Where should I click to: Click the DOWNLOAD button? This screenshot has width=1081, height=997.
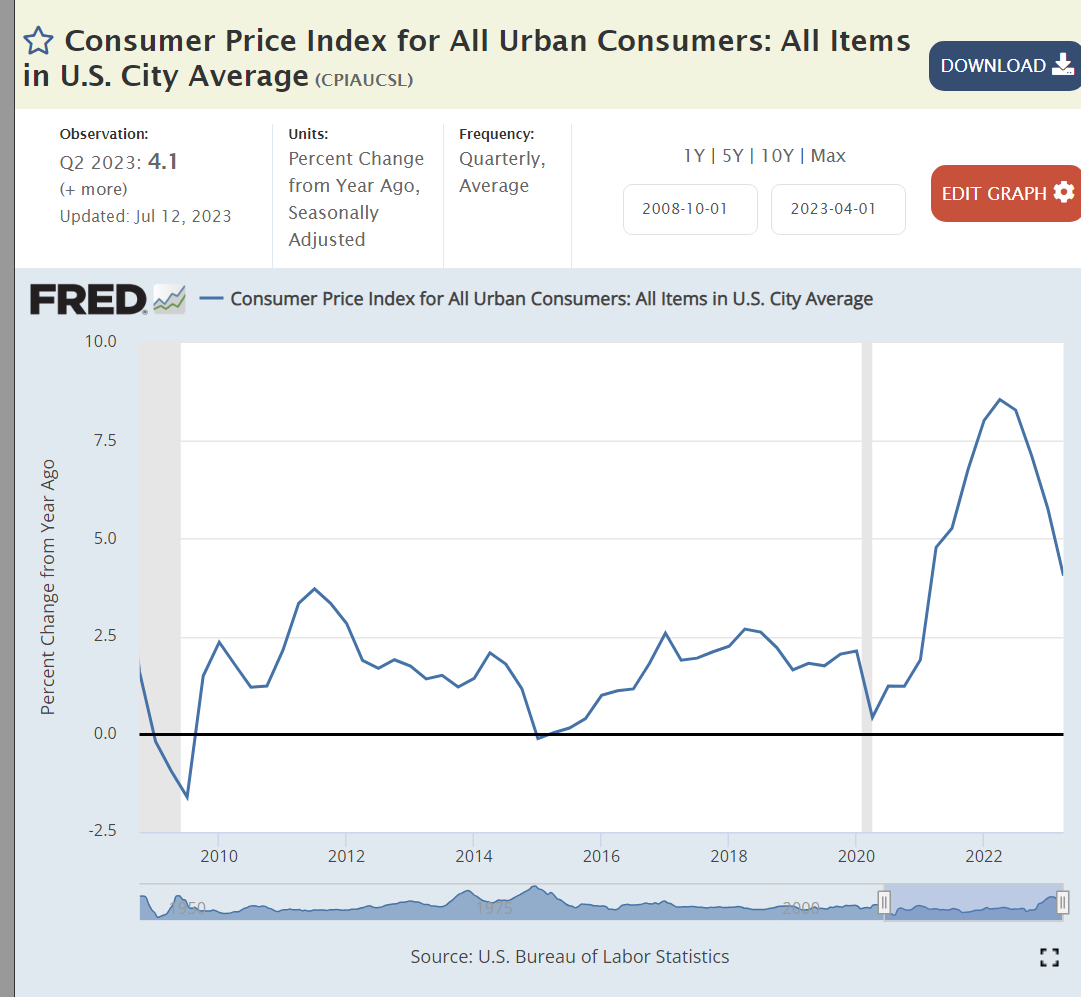(1006, 66)
